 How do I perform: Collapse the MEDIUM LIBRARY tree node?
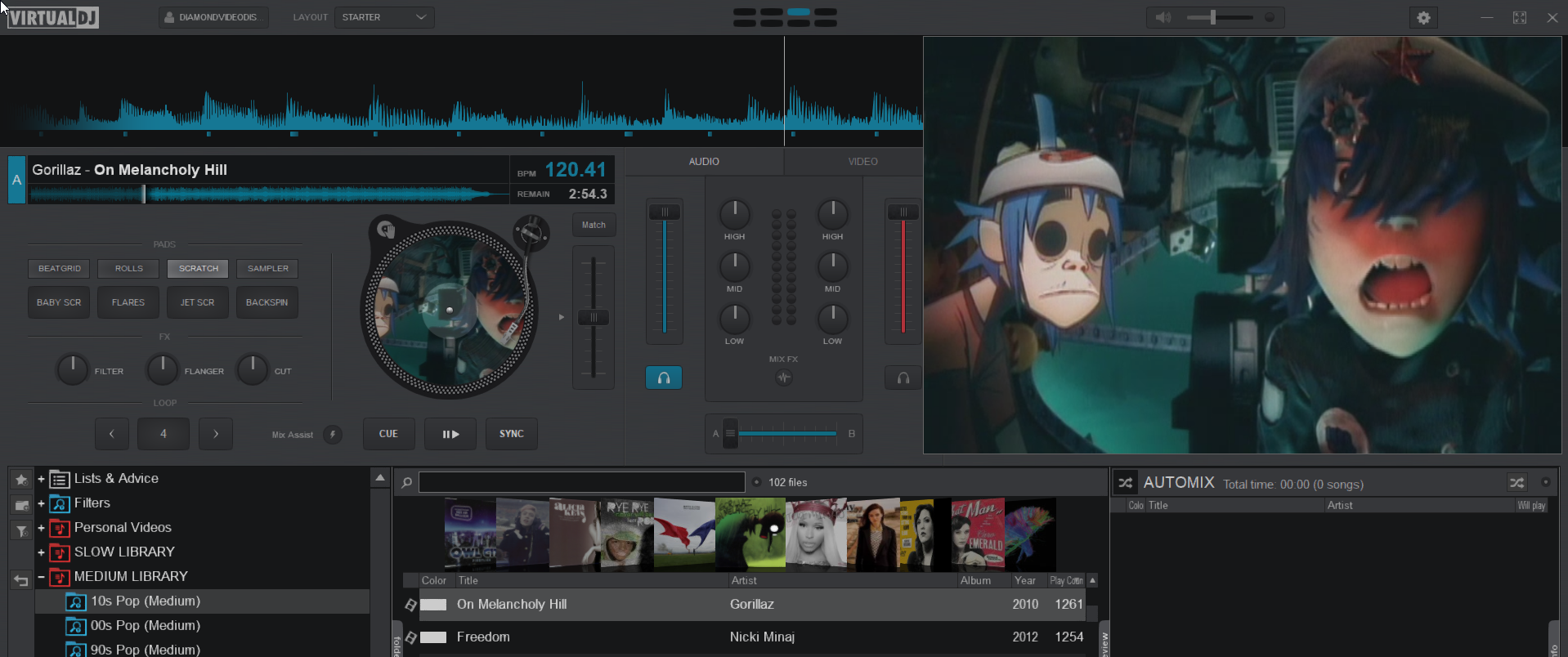(x=41, y=577)
